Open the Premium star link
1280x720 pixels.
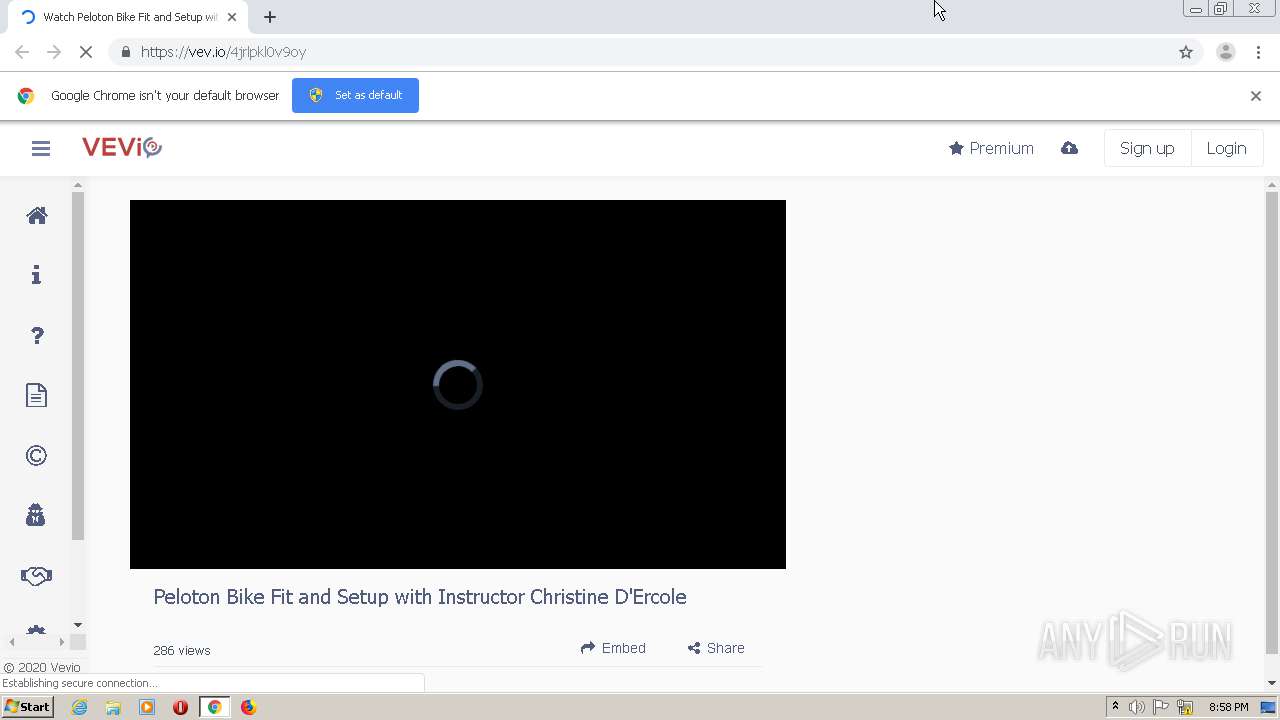pyautogui.click(x=991, y=148)
